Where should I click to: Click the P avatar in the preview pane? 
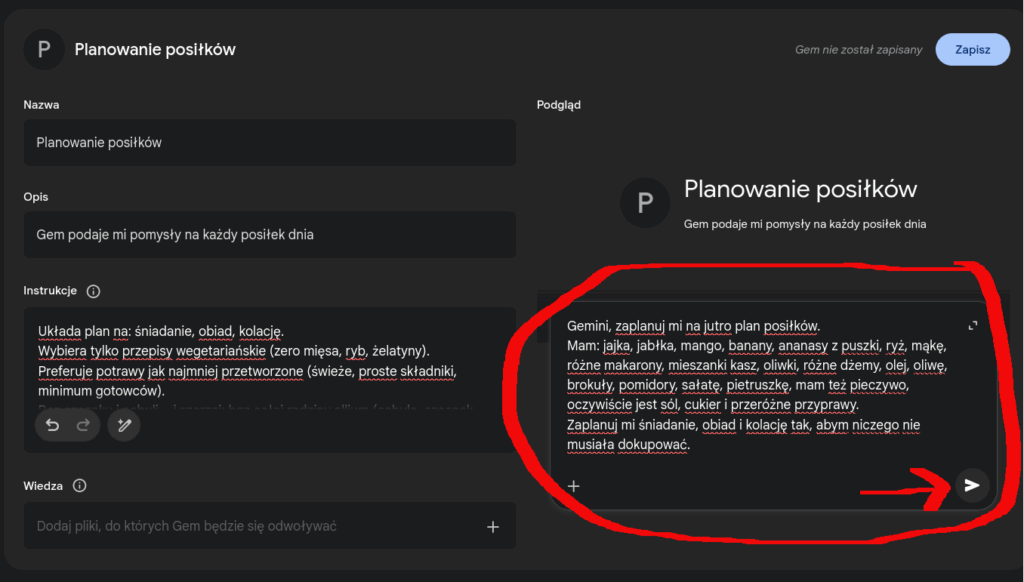pos(645,203)
